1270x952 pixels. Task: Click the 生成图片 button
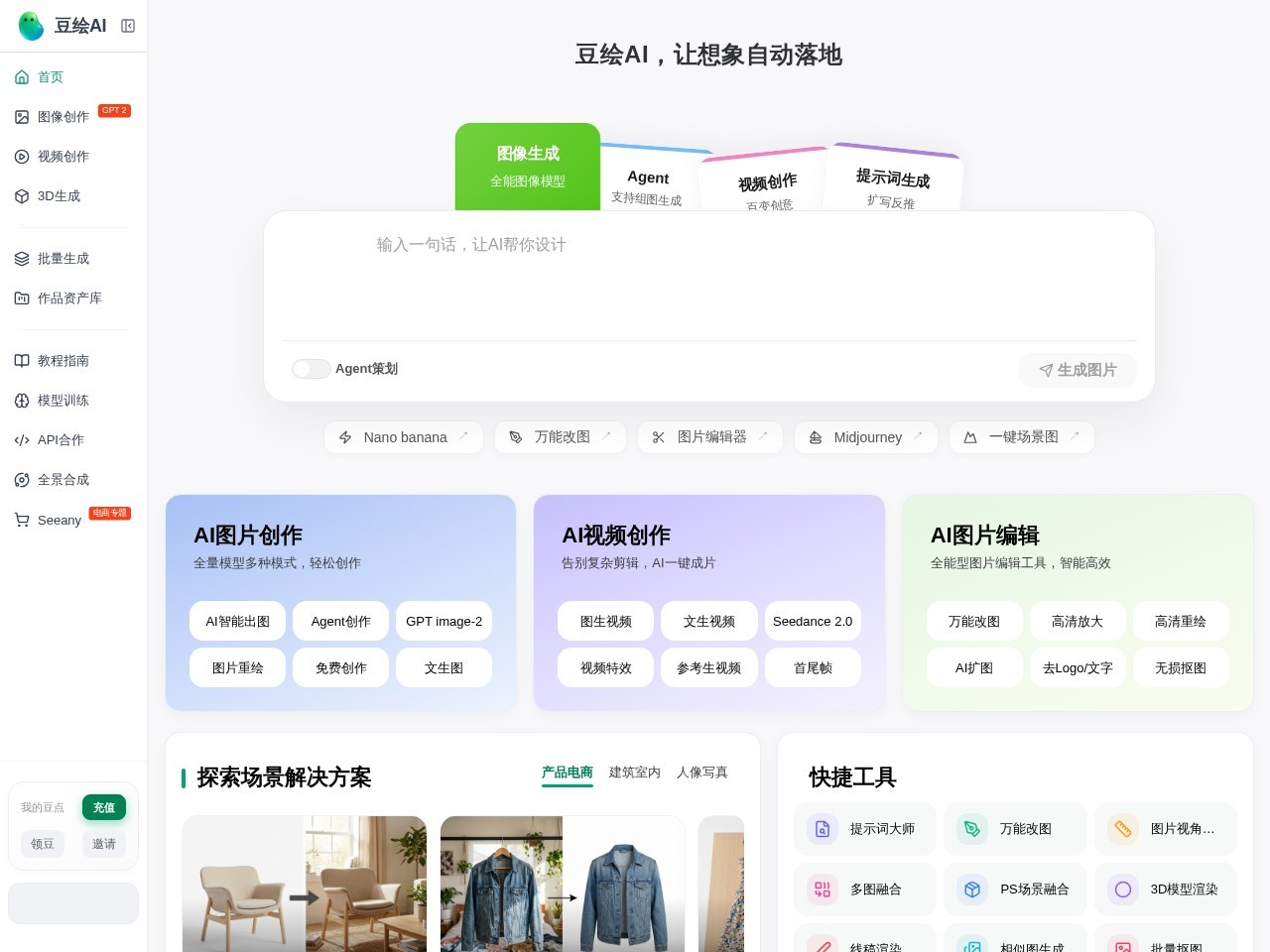click(1078, 370)
